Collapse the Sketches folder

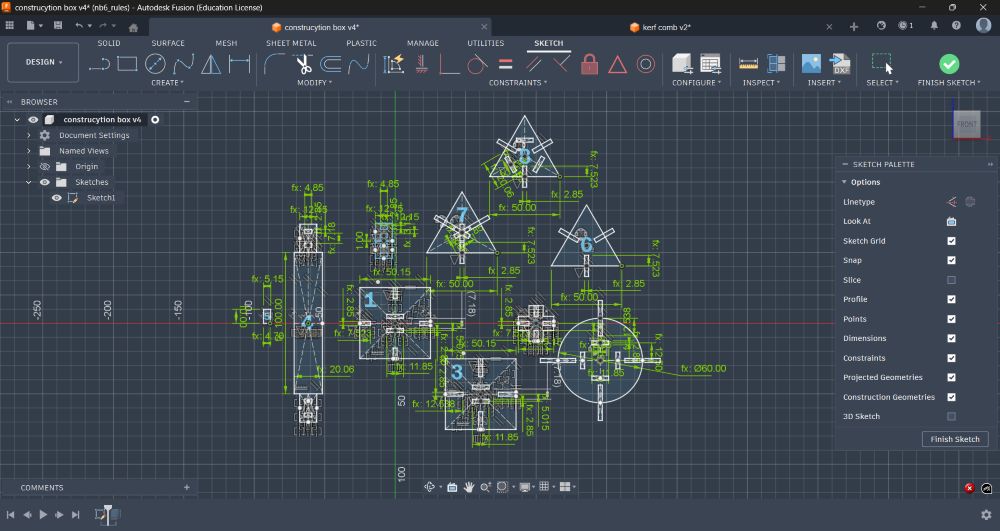click(29, 182)
